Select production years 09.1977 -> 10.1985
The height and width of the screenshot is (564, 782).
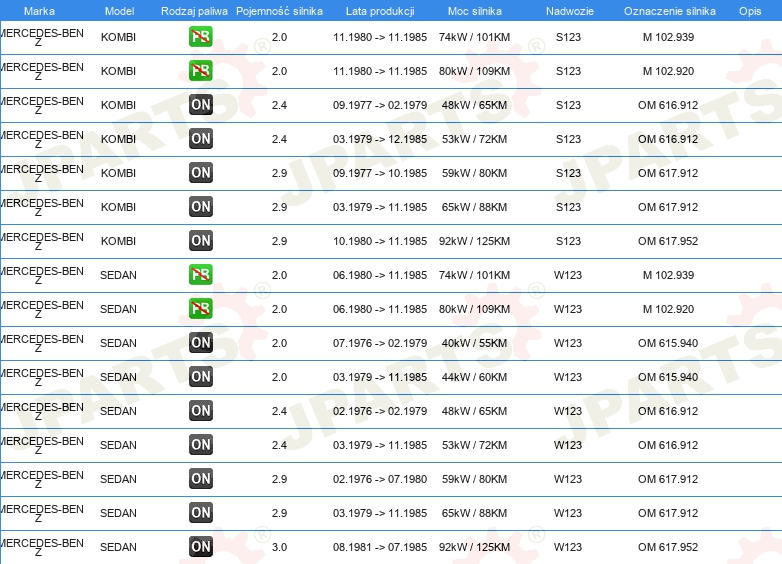point(380,173)
